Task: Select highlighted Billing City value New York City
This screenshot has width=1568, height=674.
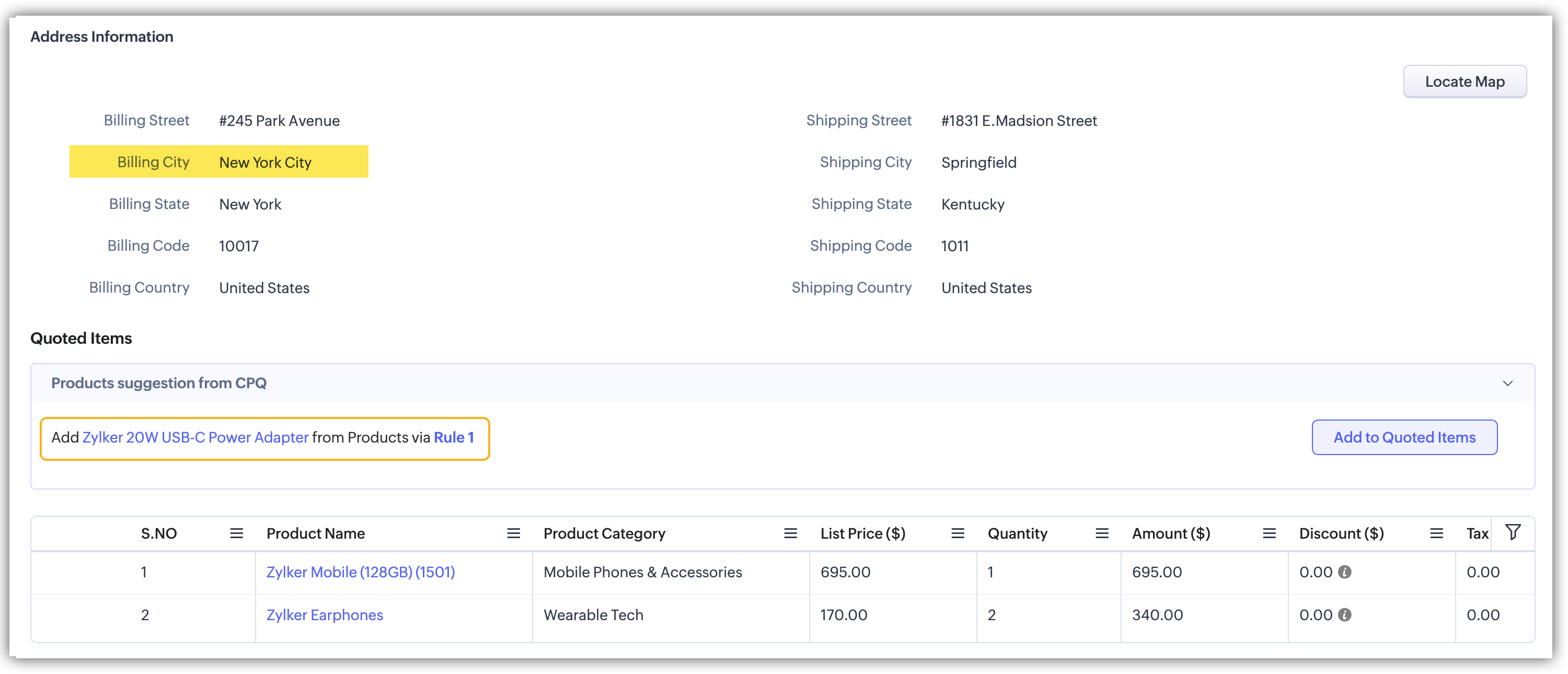Action: pos(266,162)
